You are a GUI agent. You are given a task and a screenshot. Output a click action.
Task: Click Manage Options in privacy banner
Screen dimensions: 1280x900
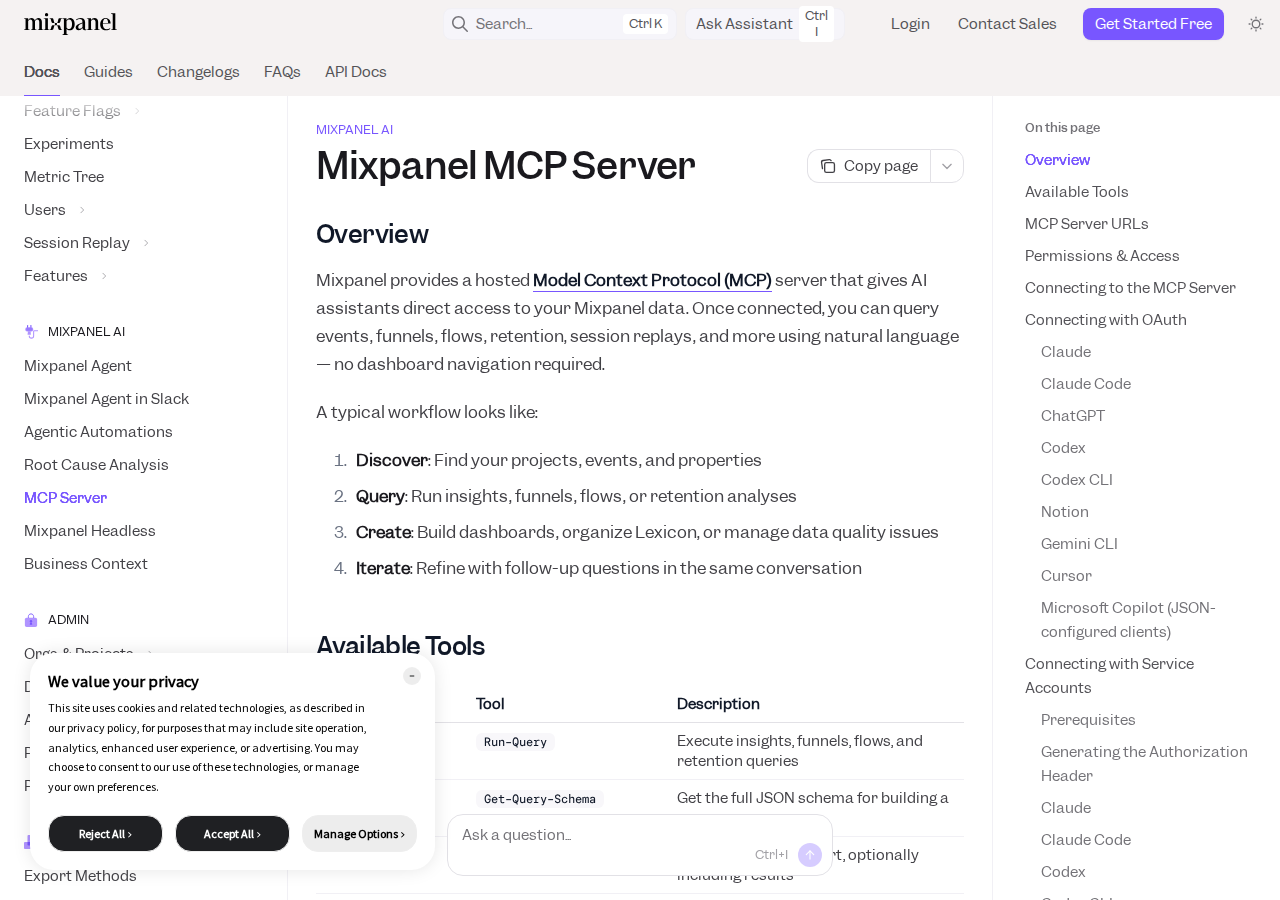[359, 834]
